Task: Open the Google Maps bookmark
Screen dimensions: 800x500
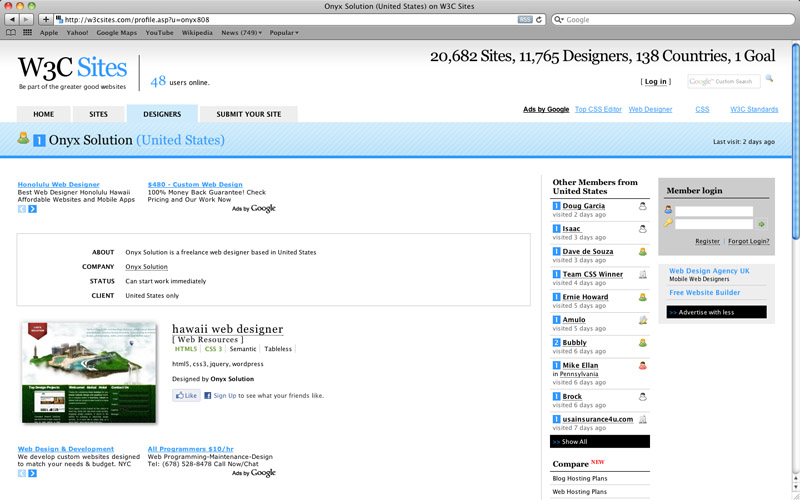Action: click(x=117, y=33)
